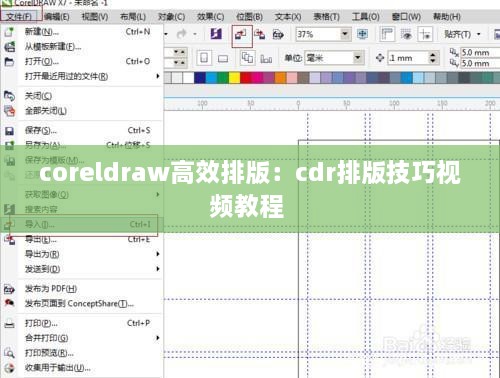Click the publish to PDF toolbar icon
Screen dimensions: 500x378
(x=278, y=34)
